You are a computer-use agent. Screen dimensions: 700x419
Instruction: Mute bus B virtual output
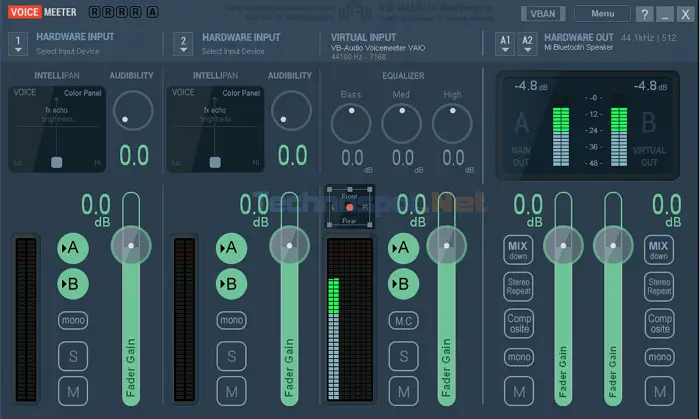(659, 391)
